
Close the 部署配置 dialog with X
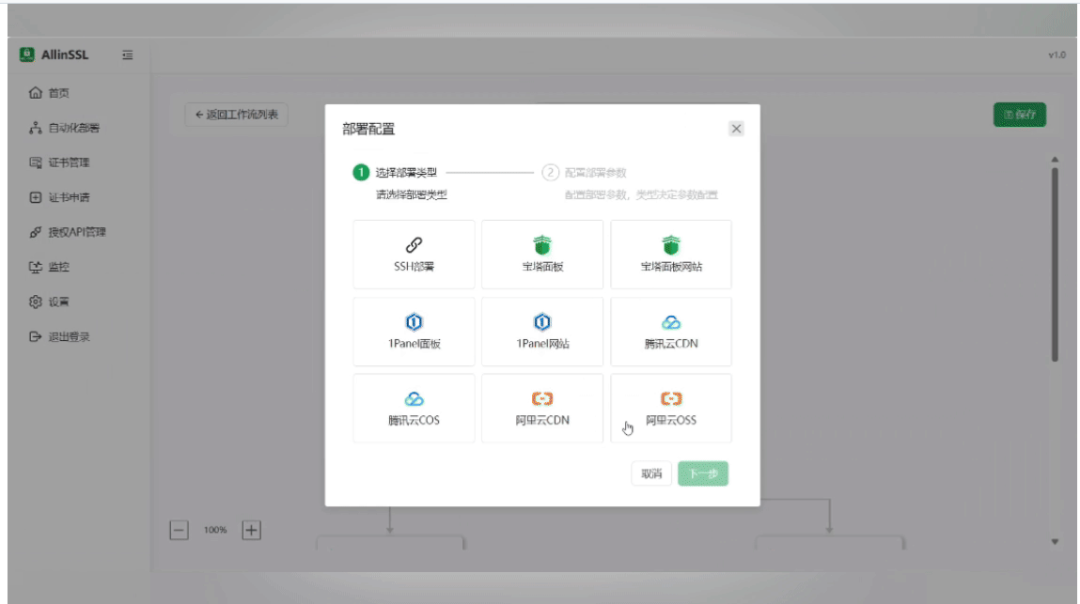coord(736,129)
